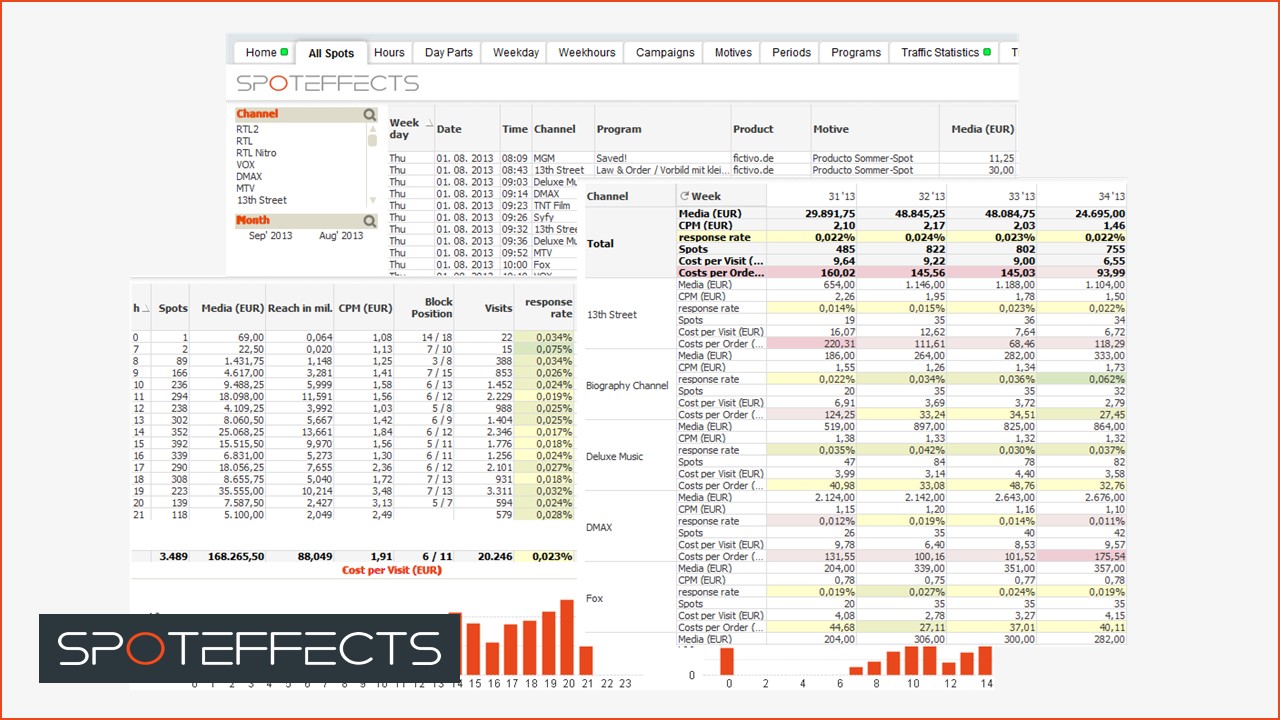Click the Saved! program cell
This screenshot has width=1280, height=720.
[662, 158]
